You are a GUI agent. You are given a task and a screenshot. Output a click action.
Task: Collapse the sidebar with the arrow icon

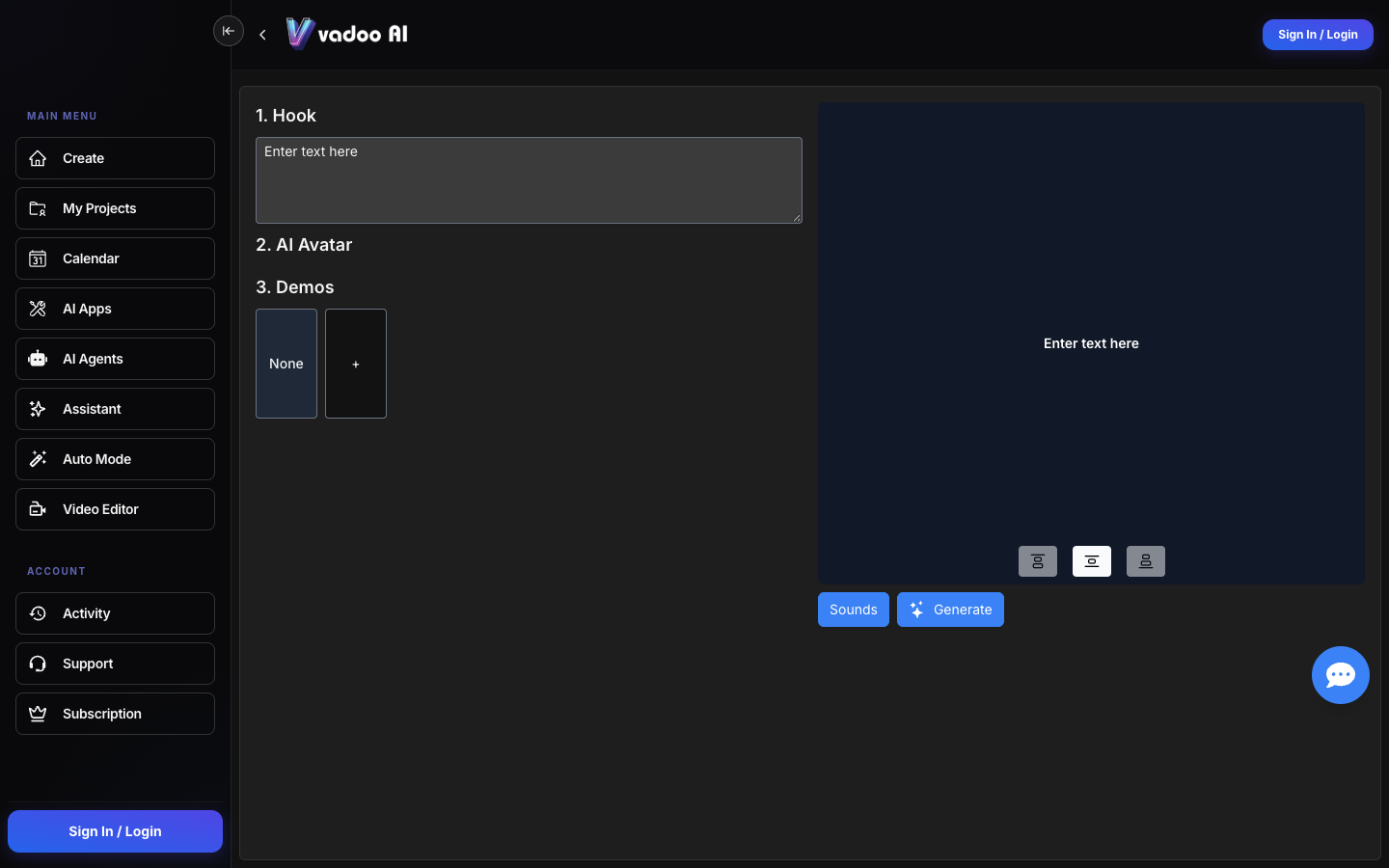[x=229, y=31]
